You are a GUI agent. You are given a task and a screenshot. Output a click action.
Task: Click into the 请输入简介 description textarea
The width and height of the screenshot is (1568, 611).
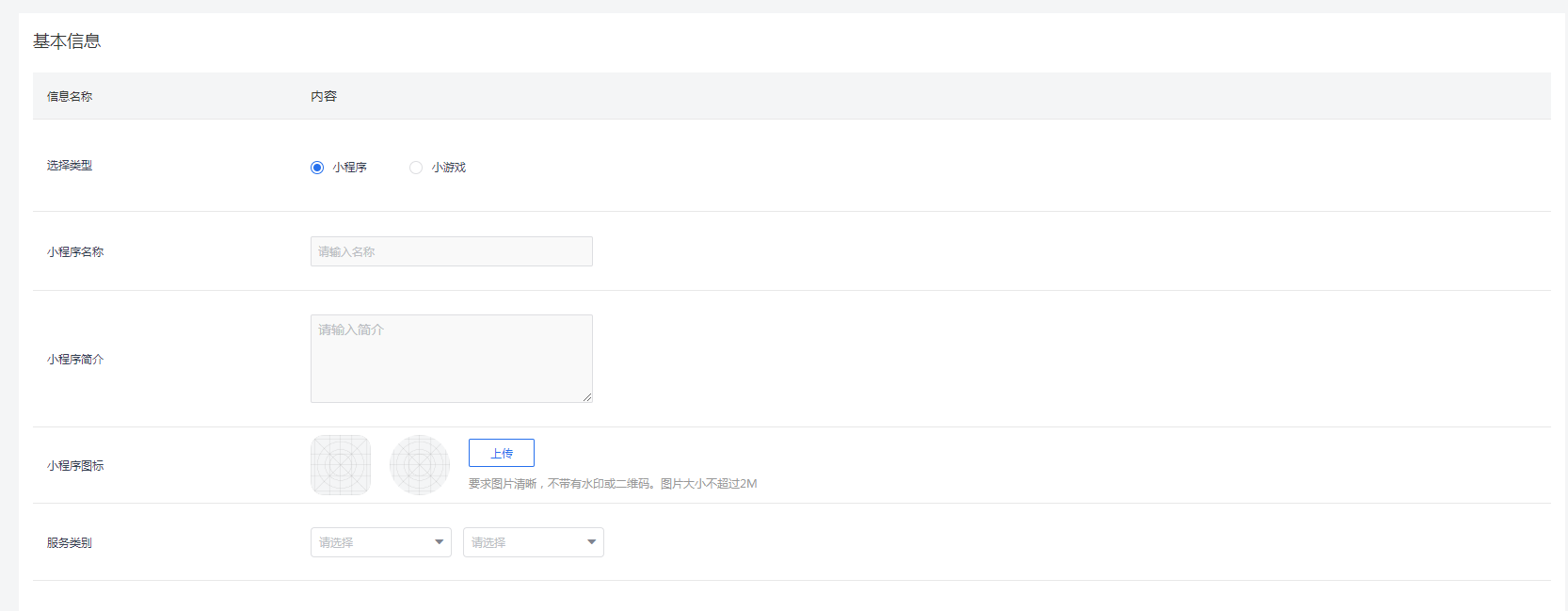tap(451, 358)
